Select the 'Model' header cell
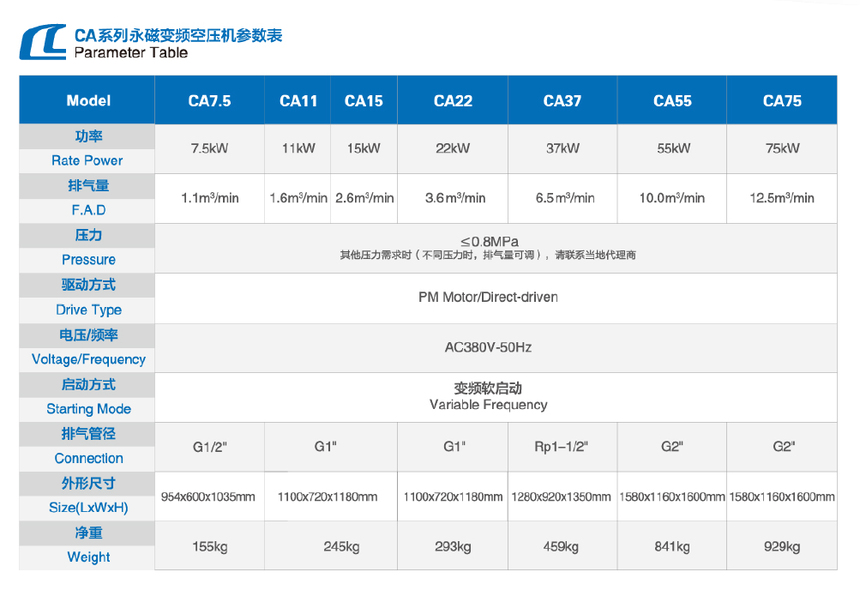 click(88, 100)
